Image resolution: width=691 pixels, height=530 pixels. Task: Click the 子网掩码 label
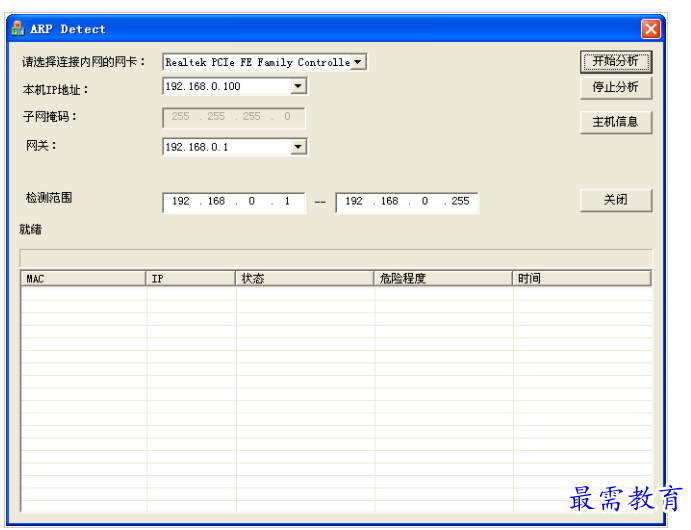[x=49, y=117]
